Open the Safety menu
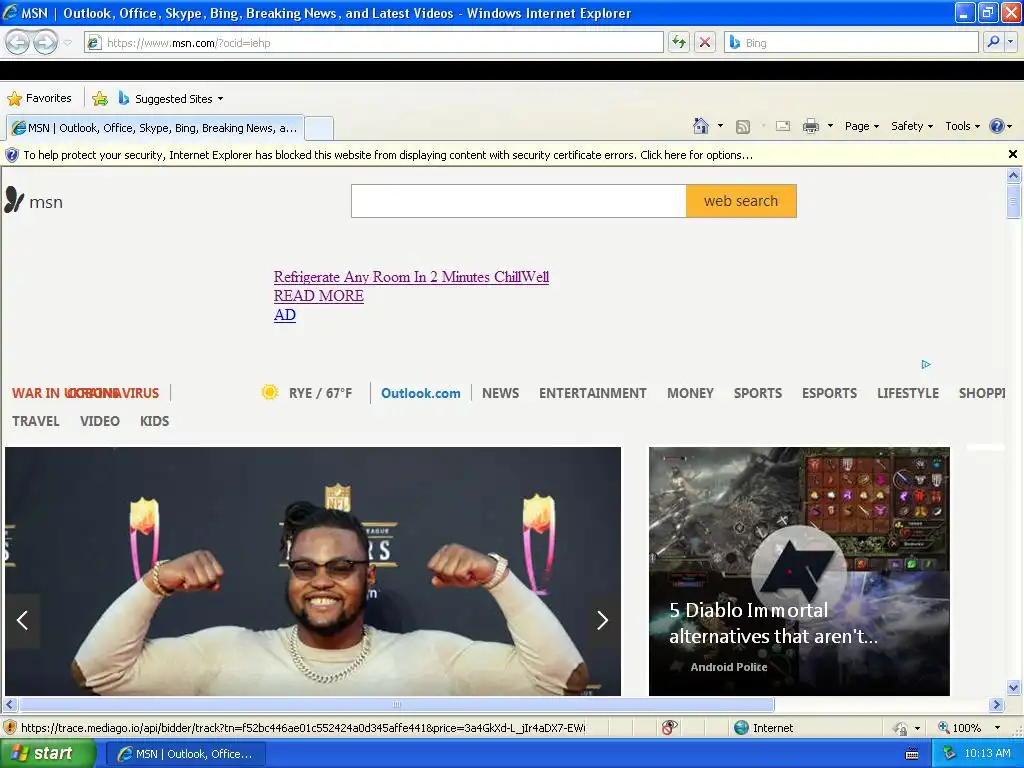 coord(912,126)
